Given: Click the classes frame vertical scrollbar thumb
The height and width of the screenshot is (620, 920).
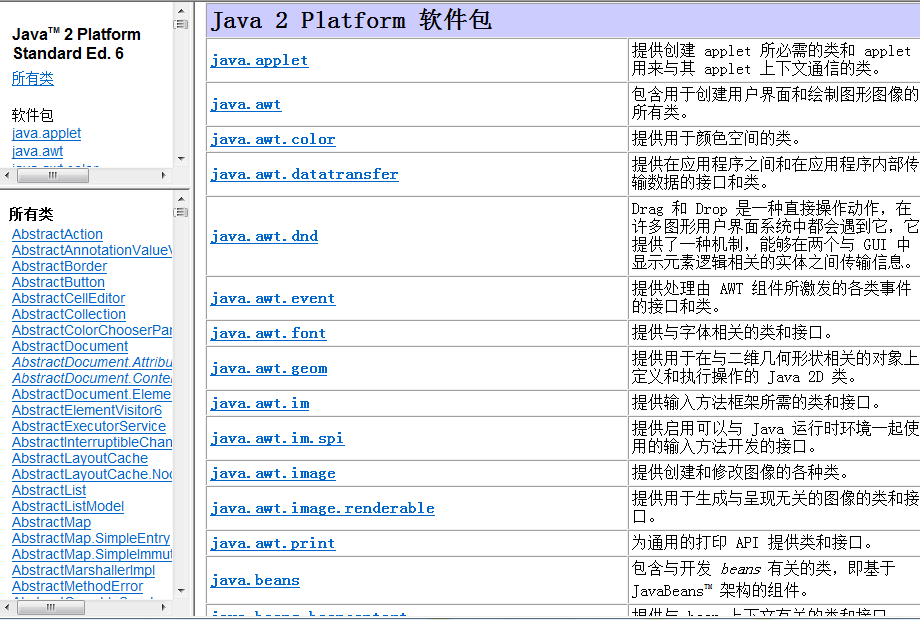Looking at the screenshot, I should tap(181, 212).
